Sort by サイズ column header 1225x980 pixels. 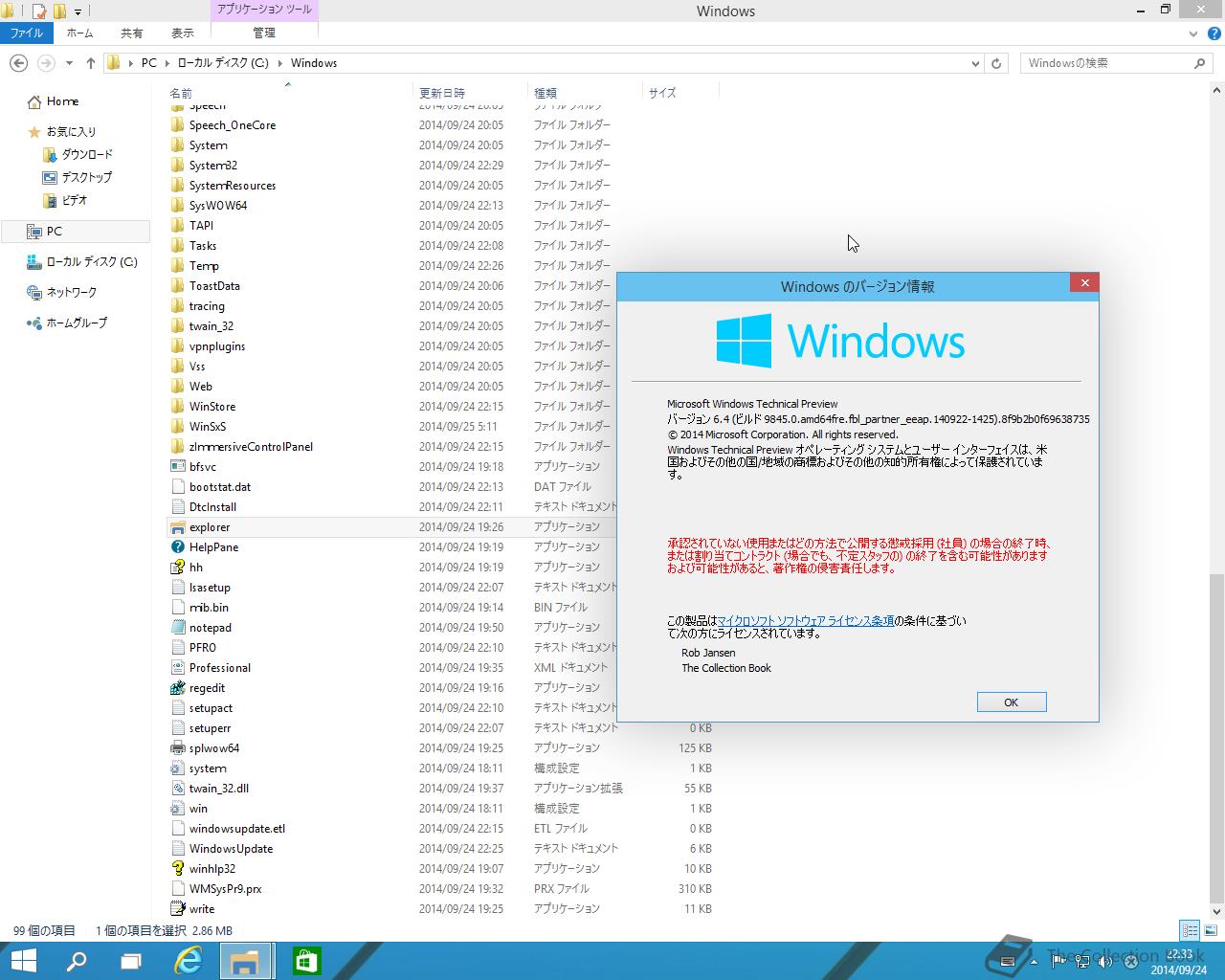point(680,93)
